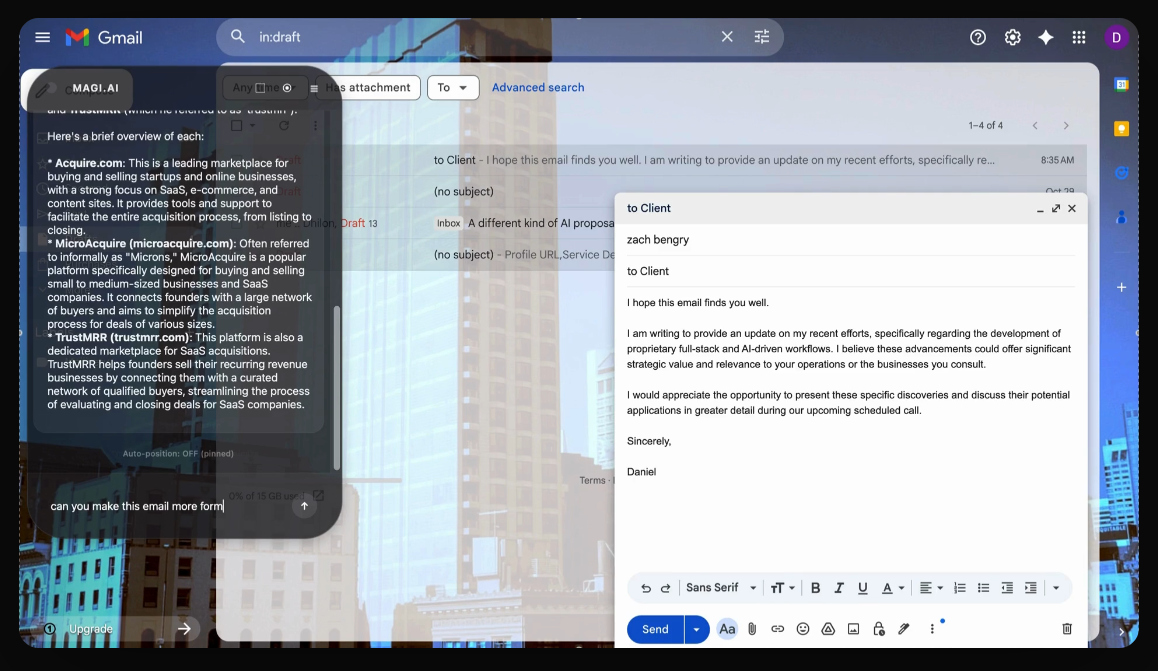Open text color dropdown
The width and height of the screenshot is (1158, 671).
[x=892, y=588]
